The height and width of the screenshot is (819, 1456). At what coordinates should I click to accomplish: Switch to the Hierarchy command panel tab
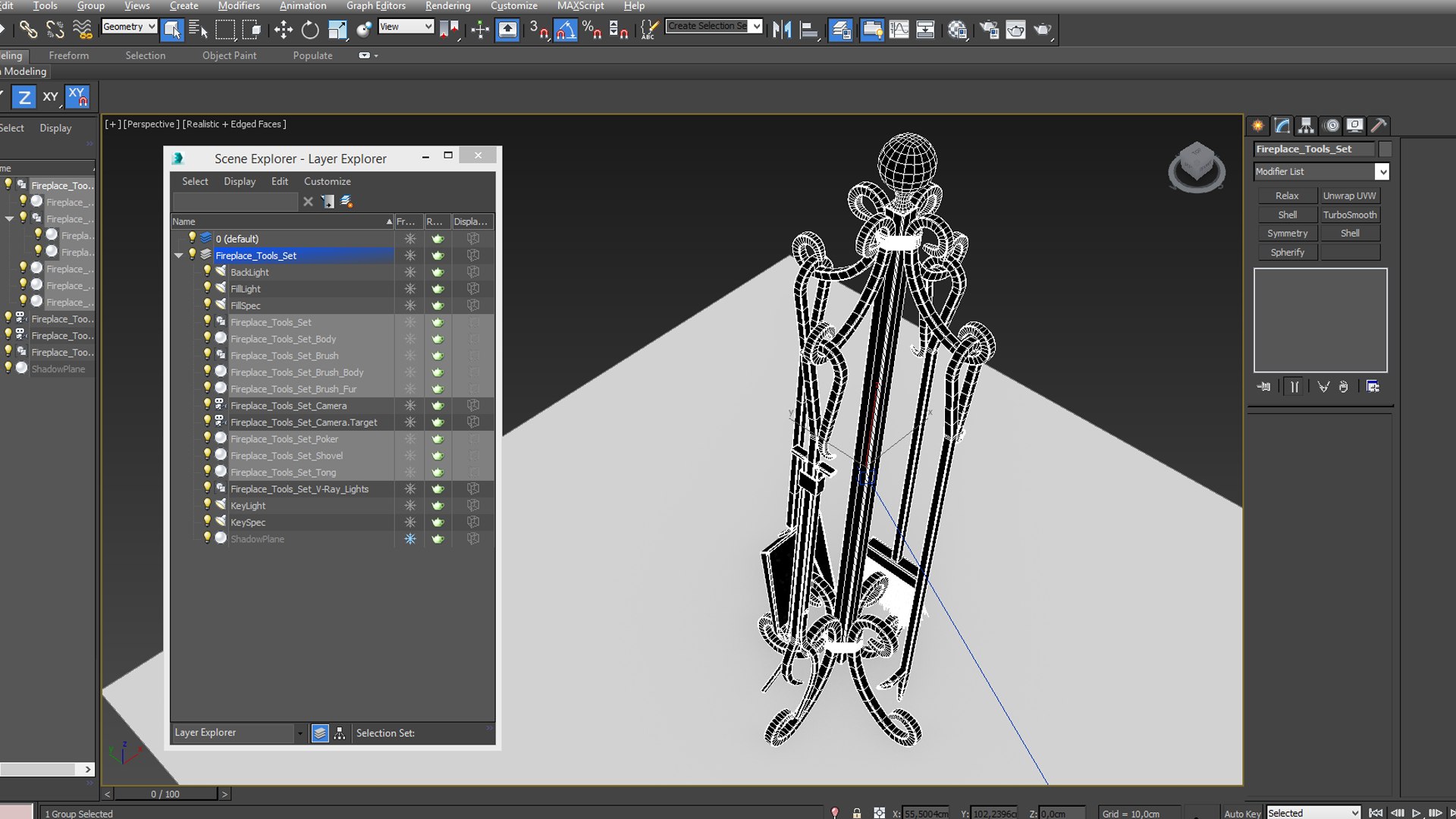[1306, 125]
